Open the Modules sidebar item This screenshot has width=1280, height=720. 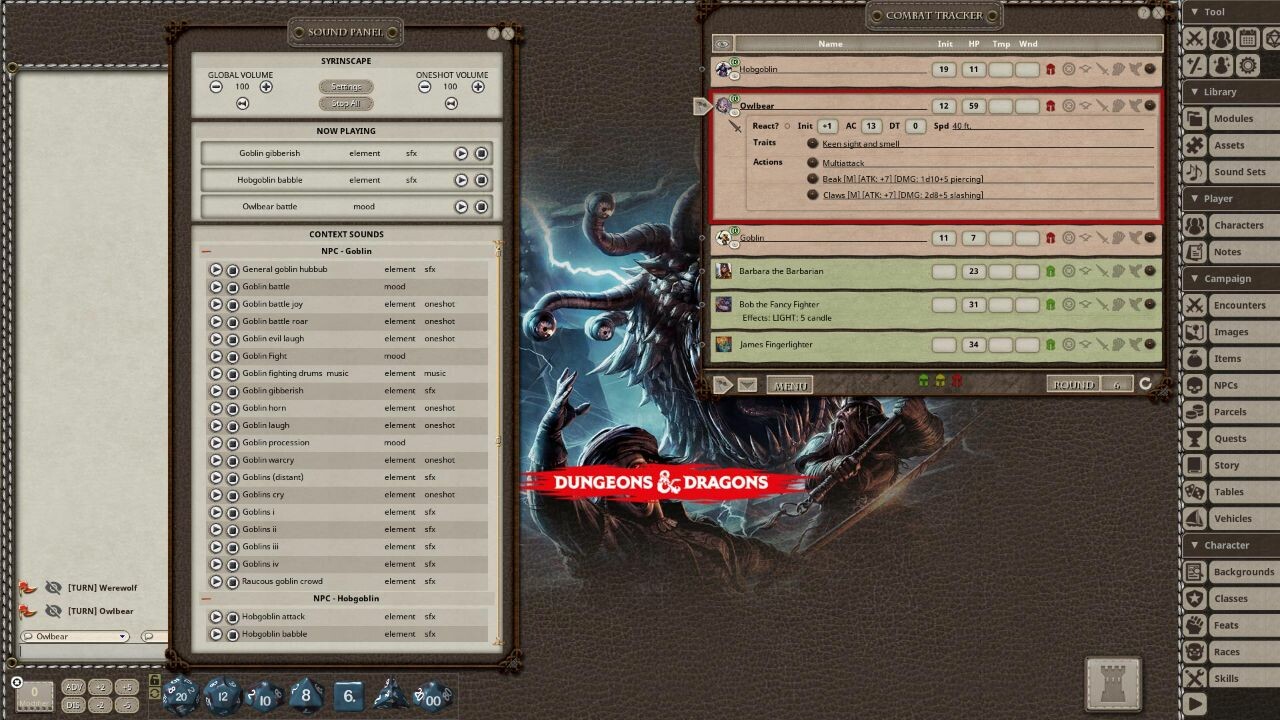click(1230, 118)
